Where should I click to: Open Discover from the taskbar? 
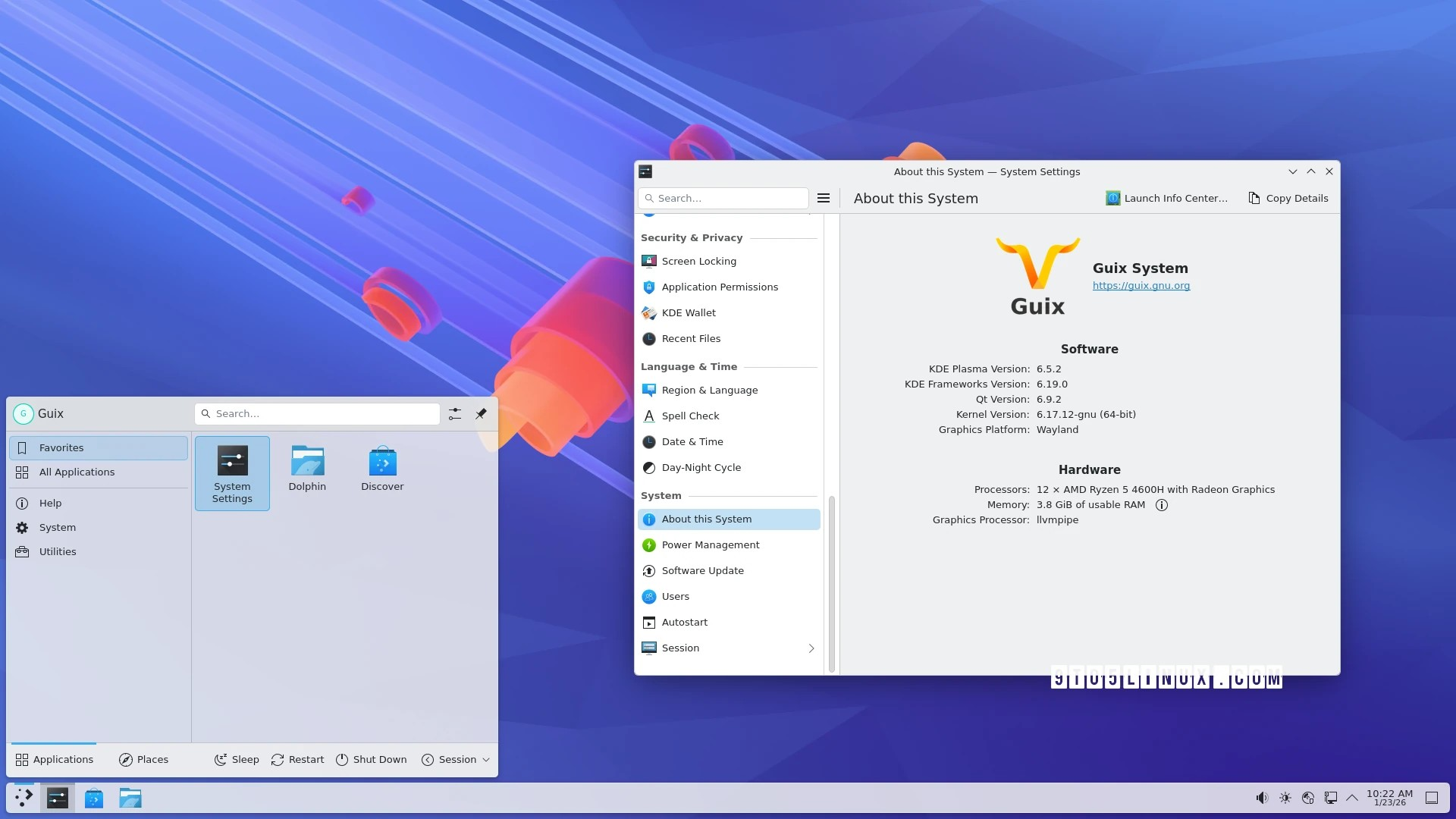pos(93,798)
